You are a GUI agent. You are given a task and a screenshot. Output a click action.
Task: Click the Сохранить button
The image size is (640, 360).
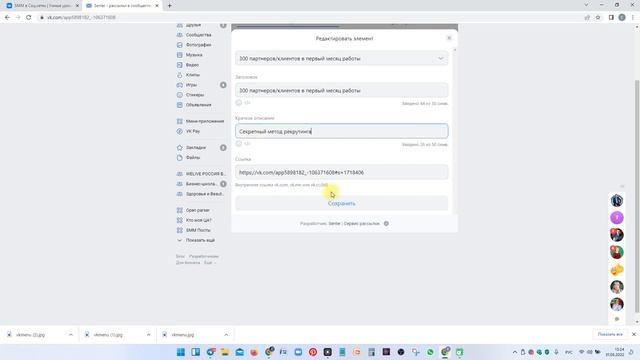point(342,203)
